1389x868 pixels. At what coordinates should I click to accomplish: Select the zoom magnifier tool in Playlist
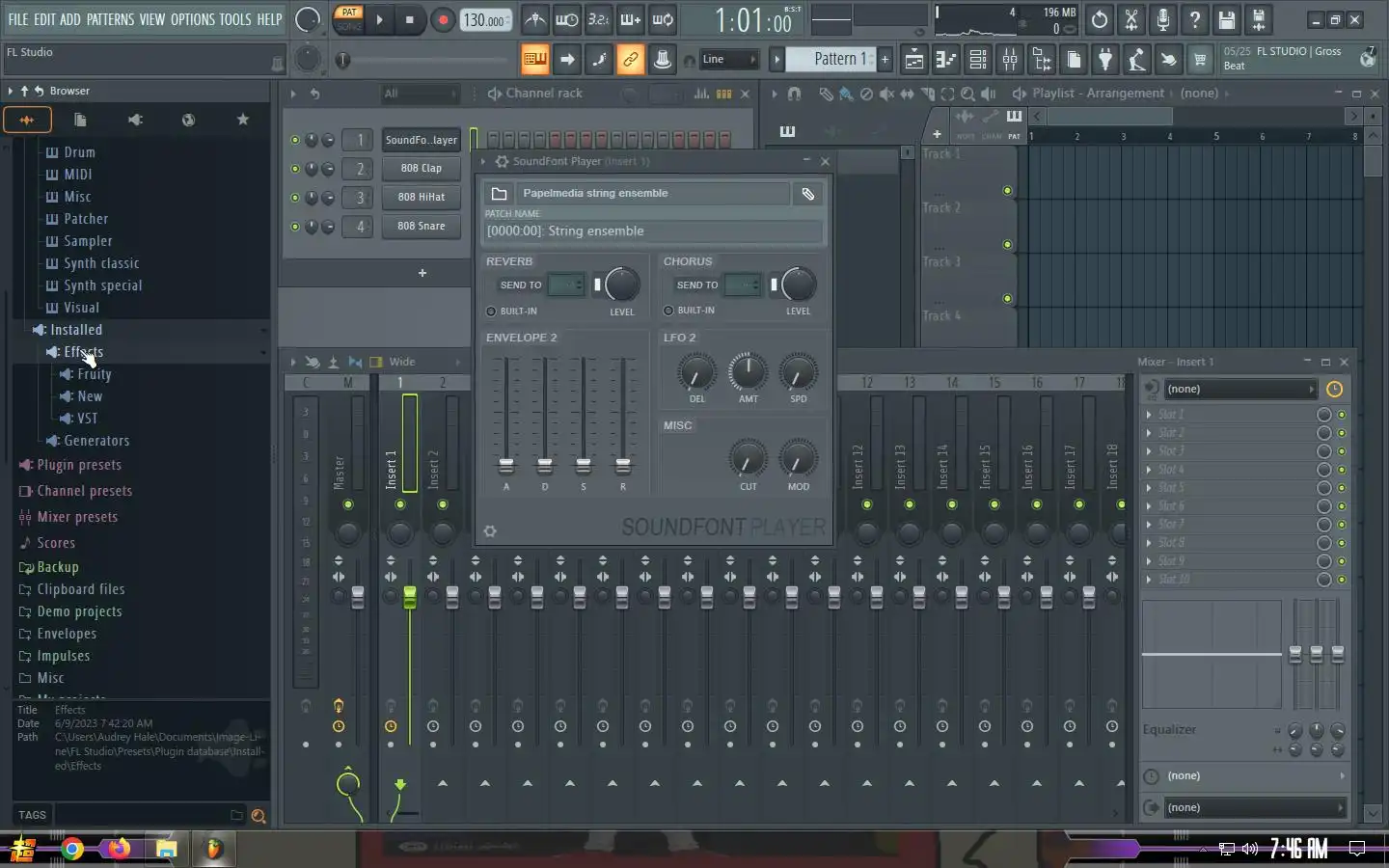point(967,94)
